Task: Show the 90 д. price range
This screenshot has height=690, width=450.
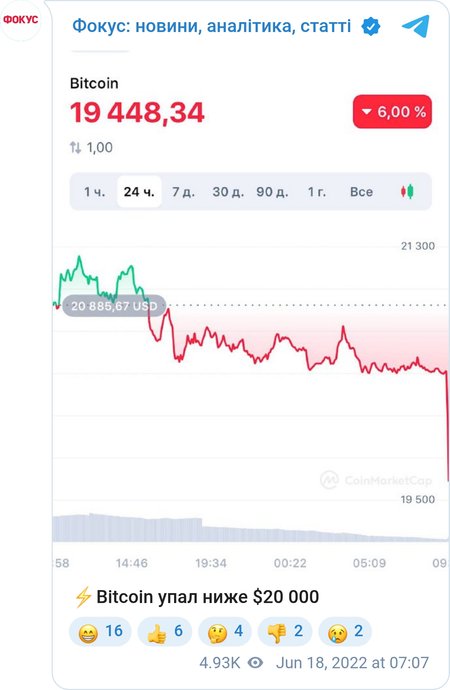Action: 272,192
